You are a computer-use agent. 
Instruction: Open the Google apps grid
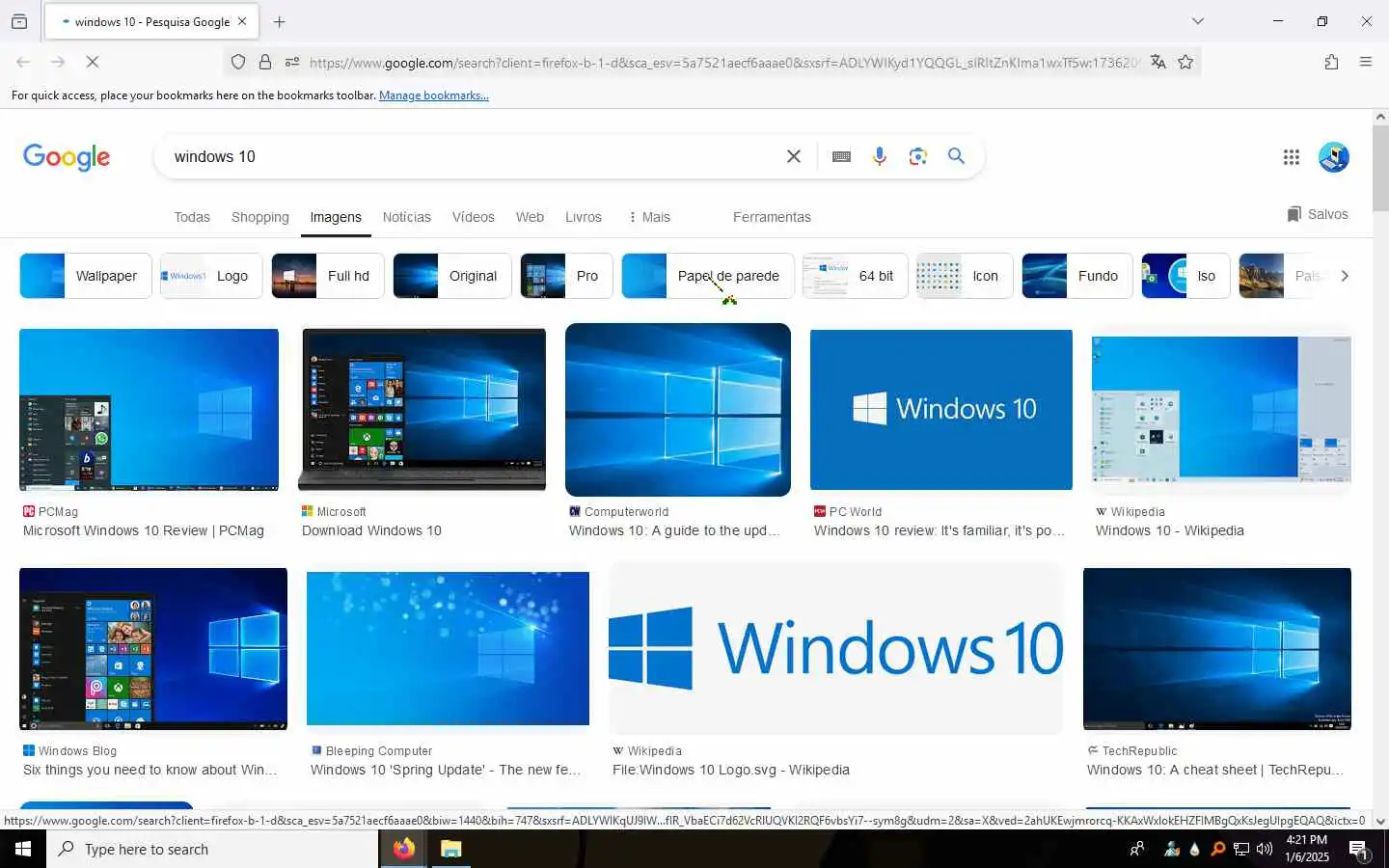(1291, 157)
